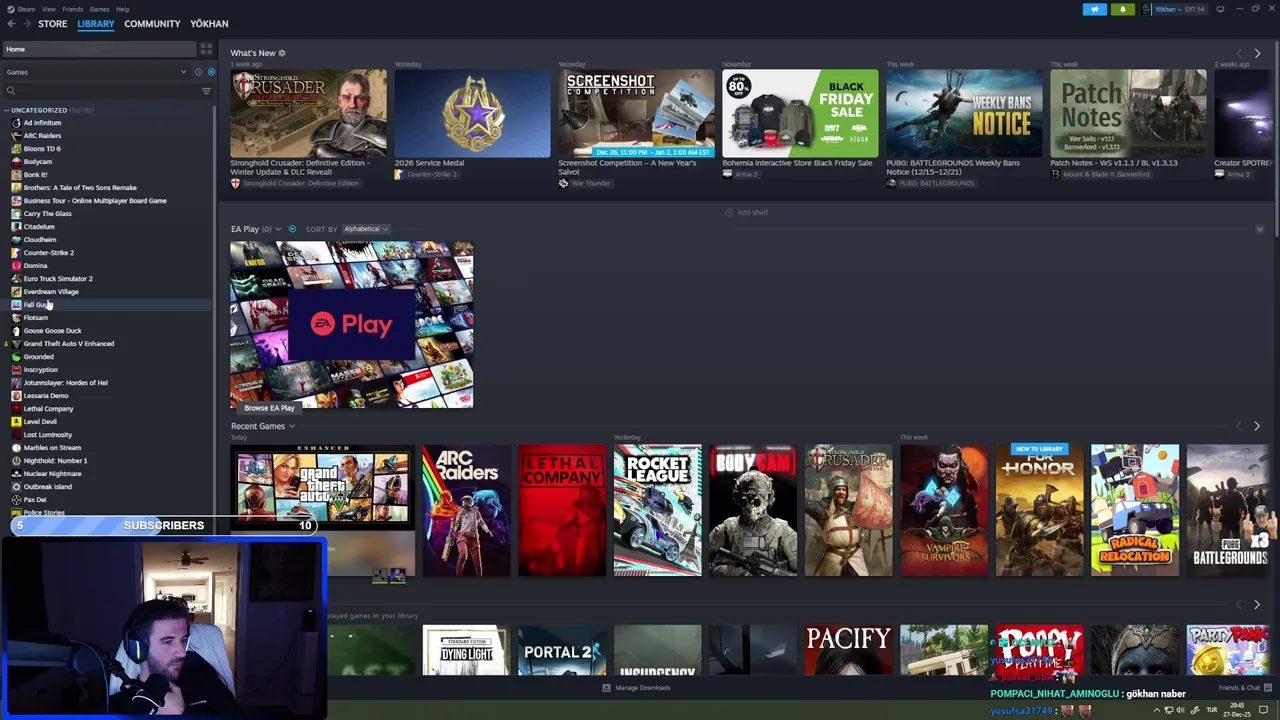The width and height of the screenshot is (1280, 720).
Task: Open For Honor recent game cover
Action: (x=1039, y=510)
